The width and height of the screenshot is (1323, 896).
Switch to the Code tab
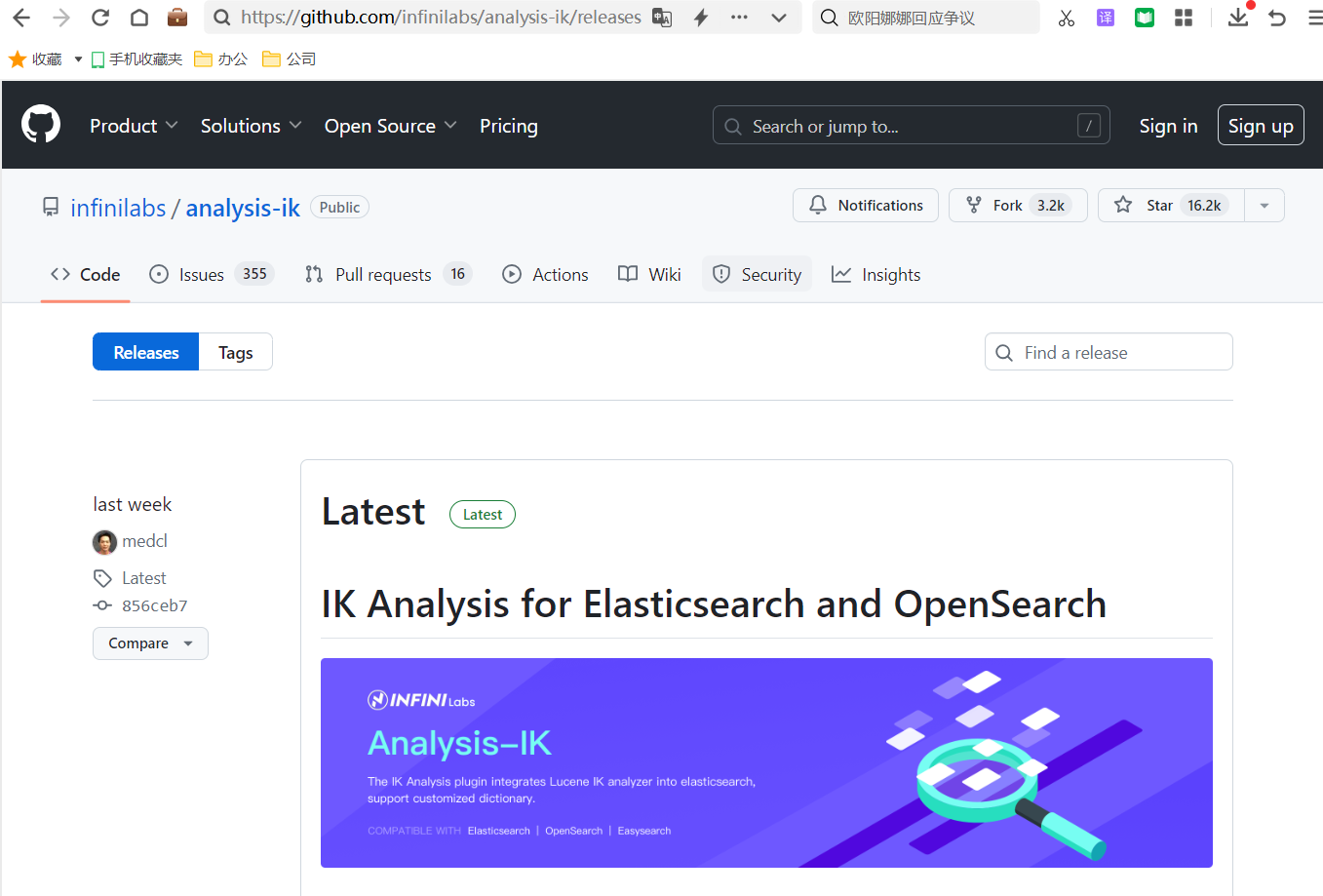(85, 275)
